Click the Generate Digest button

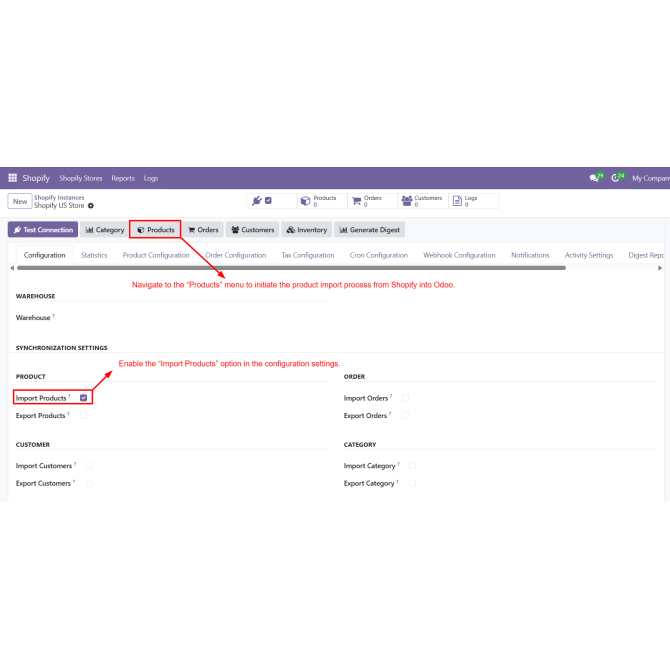click(370, 229)
